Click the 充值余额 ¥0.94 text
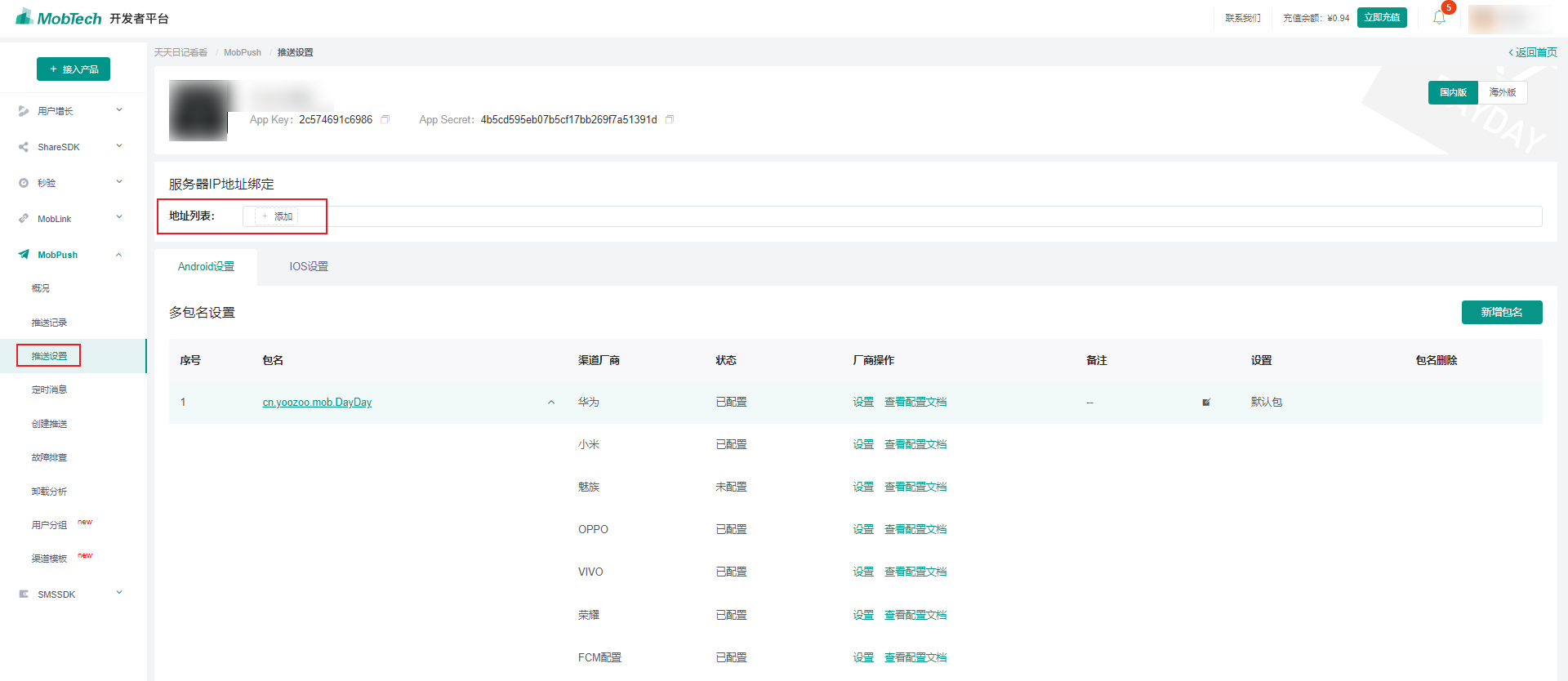This screenshot has width=1568, height=681. pyautogui.click(x=1316, y=18)
